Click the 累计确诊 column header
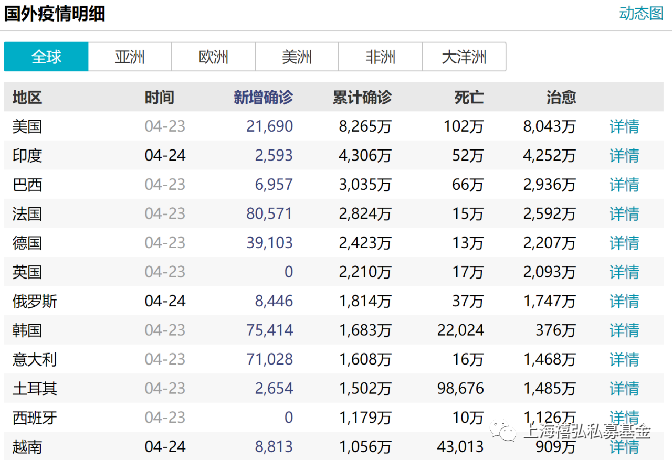The height and width of the screenshot is (461, 672). 362,97
